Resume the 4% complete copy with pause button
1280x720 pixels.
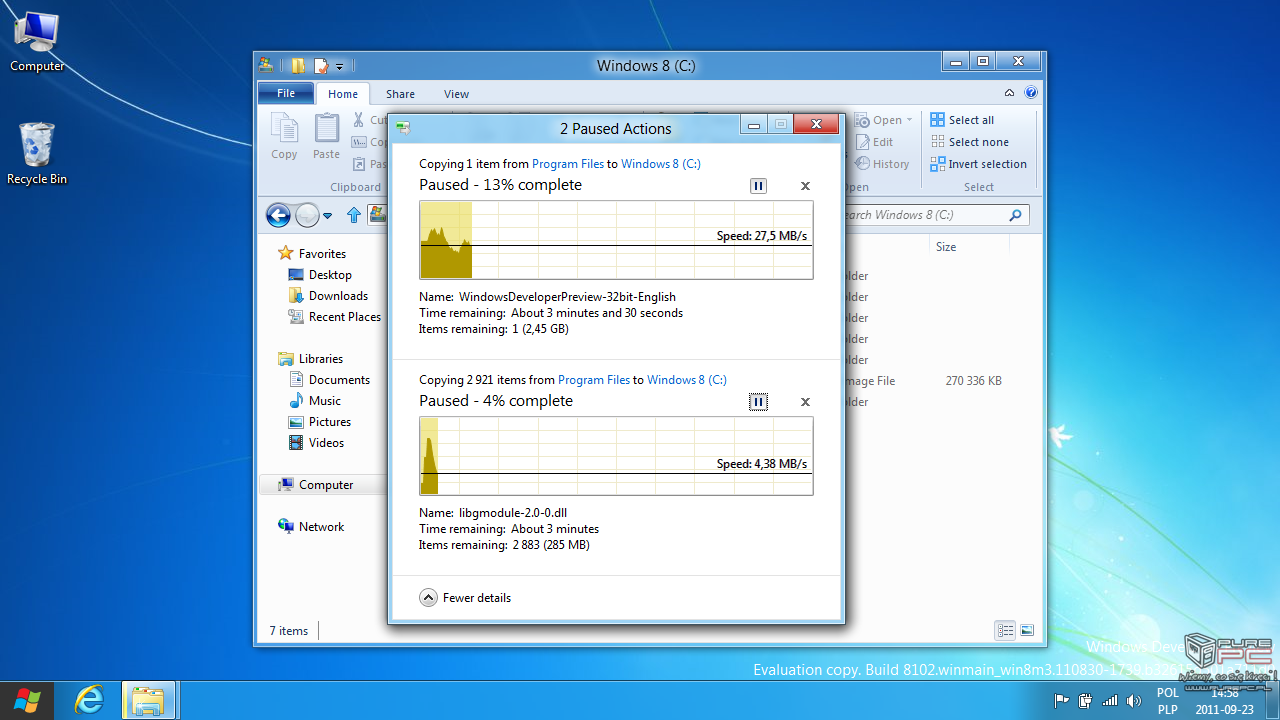coord(758,402)
